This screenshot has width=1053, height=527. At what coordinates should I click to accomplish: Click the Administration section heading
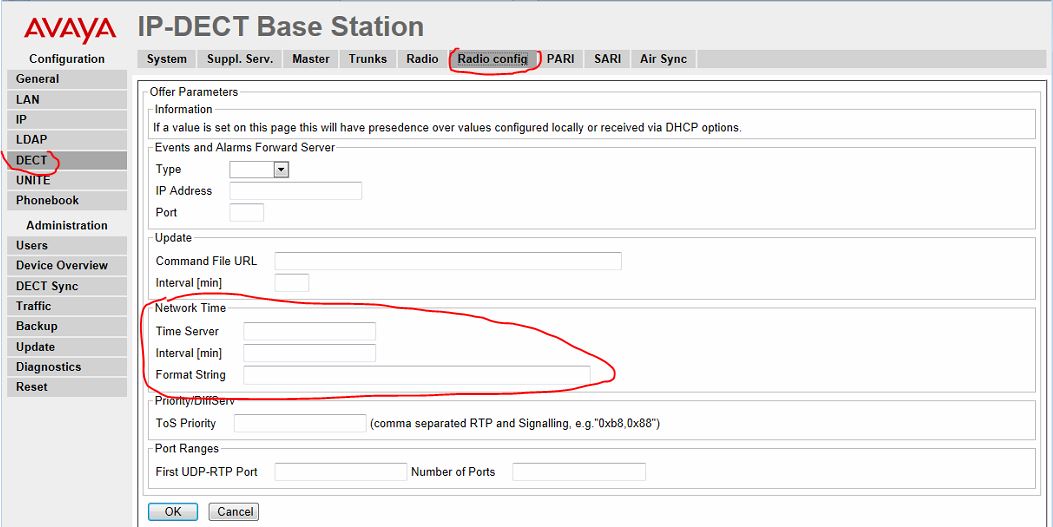pos(66,226)
